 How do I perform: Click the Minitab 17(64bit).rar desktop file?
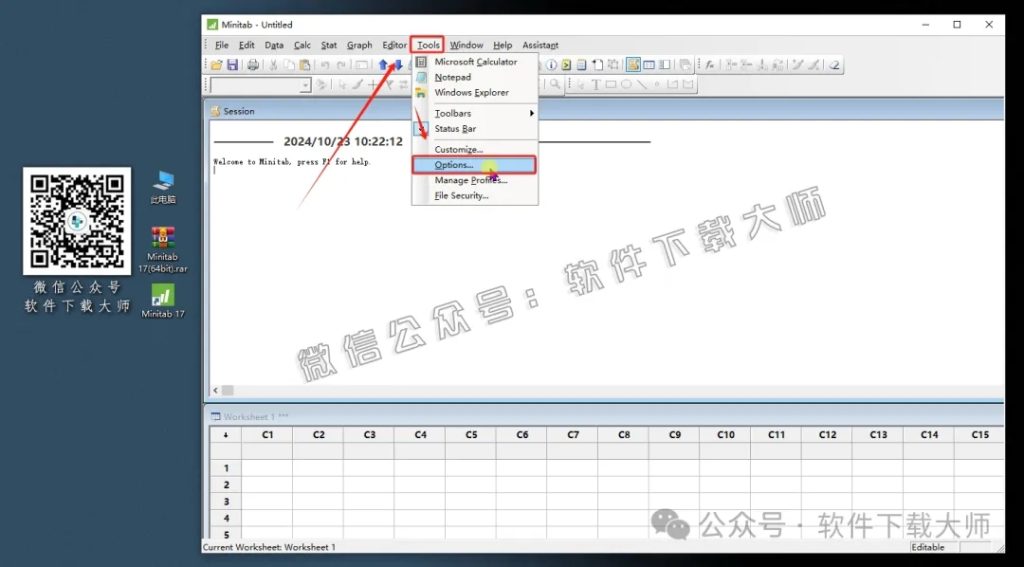point(163,250)
